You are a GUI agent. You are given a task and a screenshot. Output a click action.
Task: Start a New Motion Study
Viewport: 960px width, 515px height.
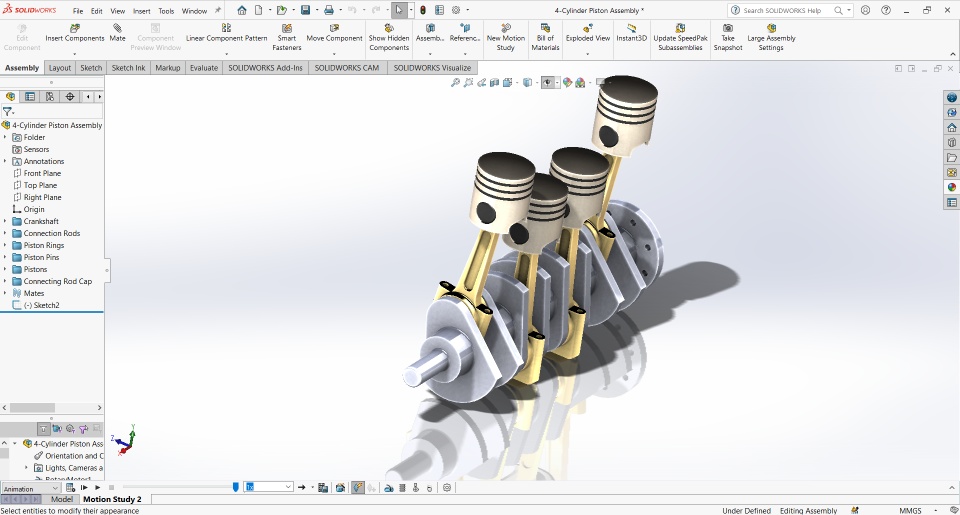pos(506,37)
